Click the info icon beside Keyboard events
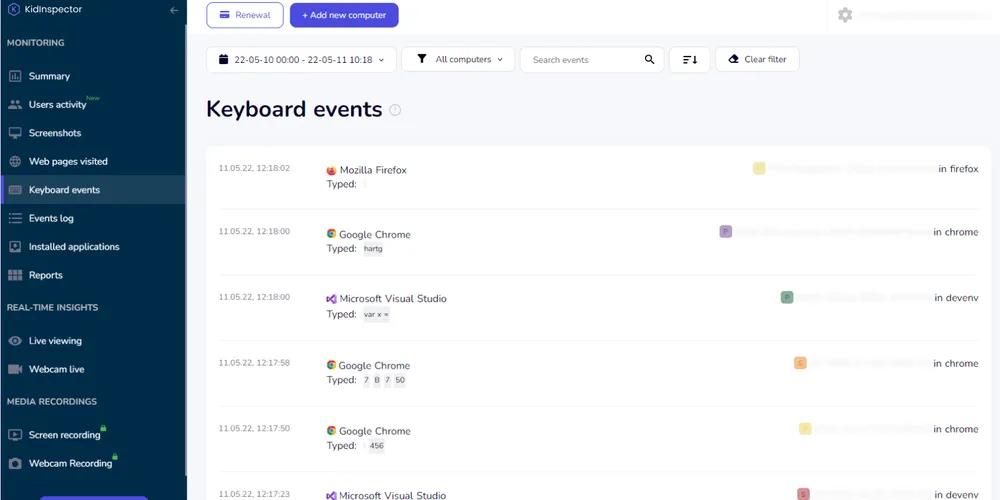 (x=395, y=110)
